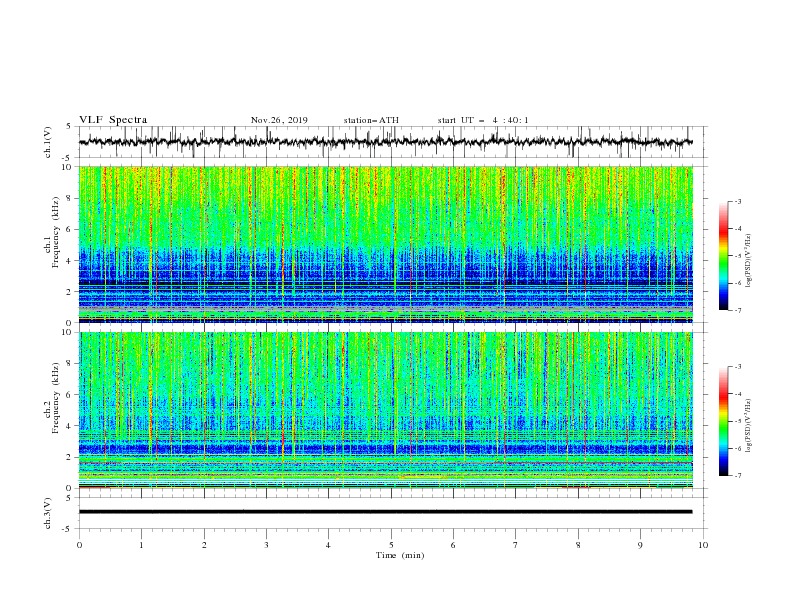Select the date text "Nov.26, 2019"
This screenshot has height=612, width=792.
tap(279, 120)
